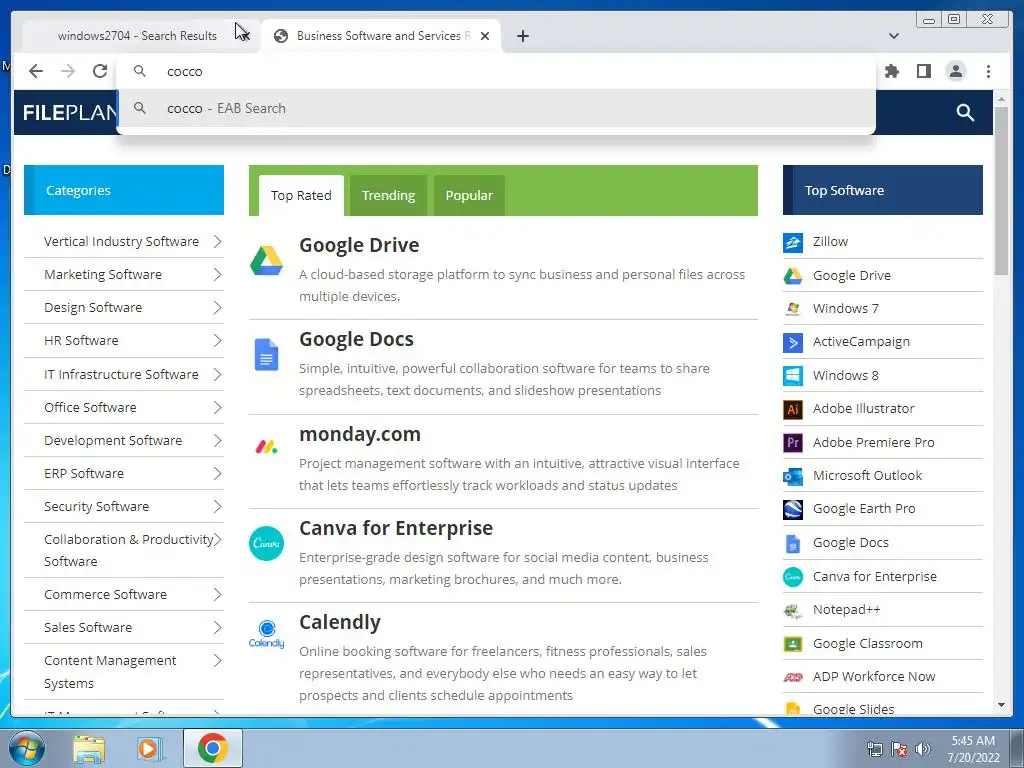Select the 'cocco - EAB Search' suggestion
The width and height of the screenshot is (1024, 768).
coord(496,108)
